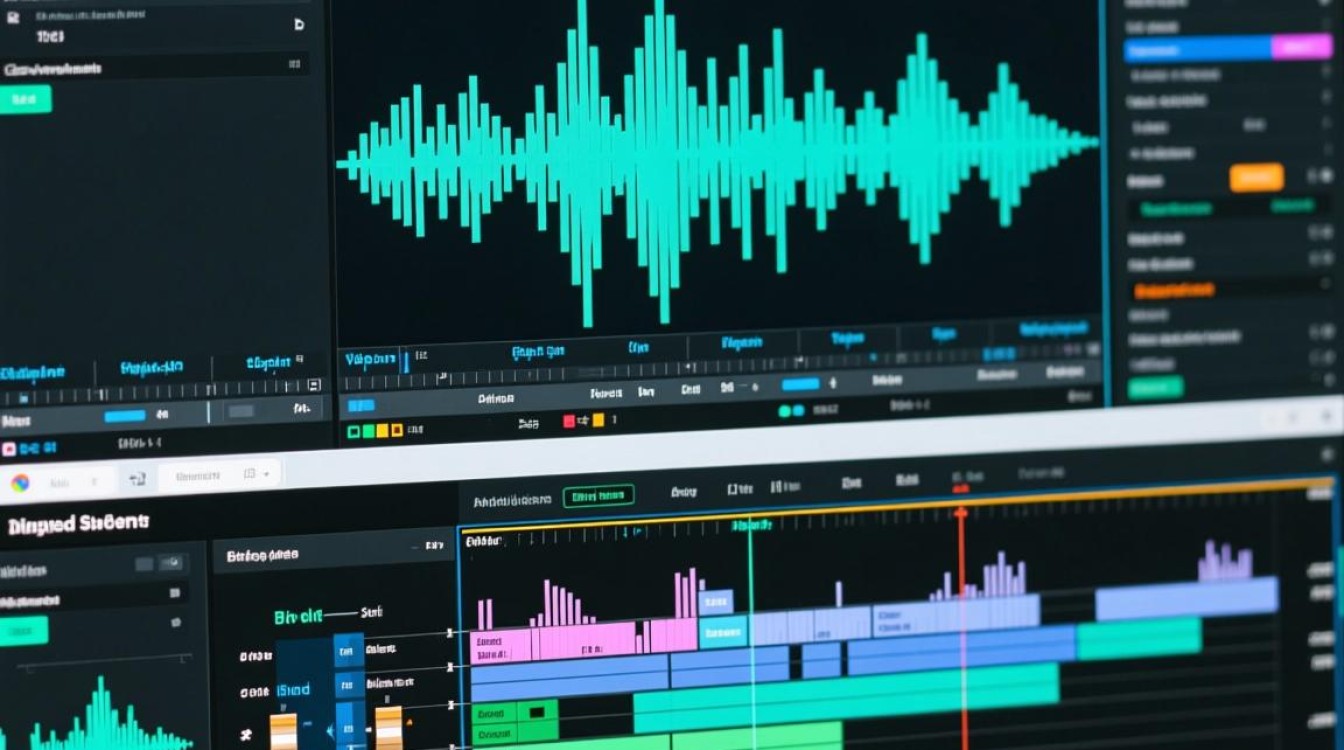
Task: Click the share icon in browser bar
Action: 137,480
